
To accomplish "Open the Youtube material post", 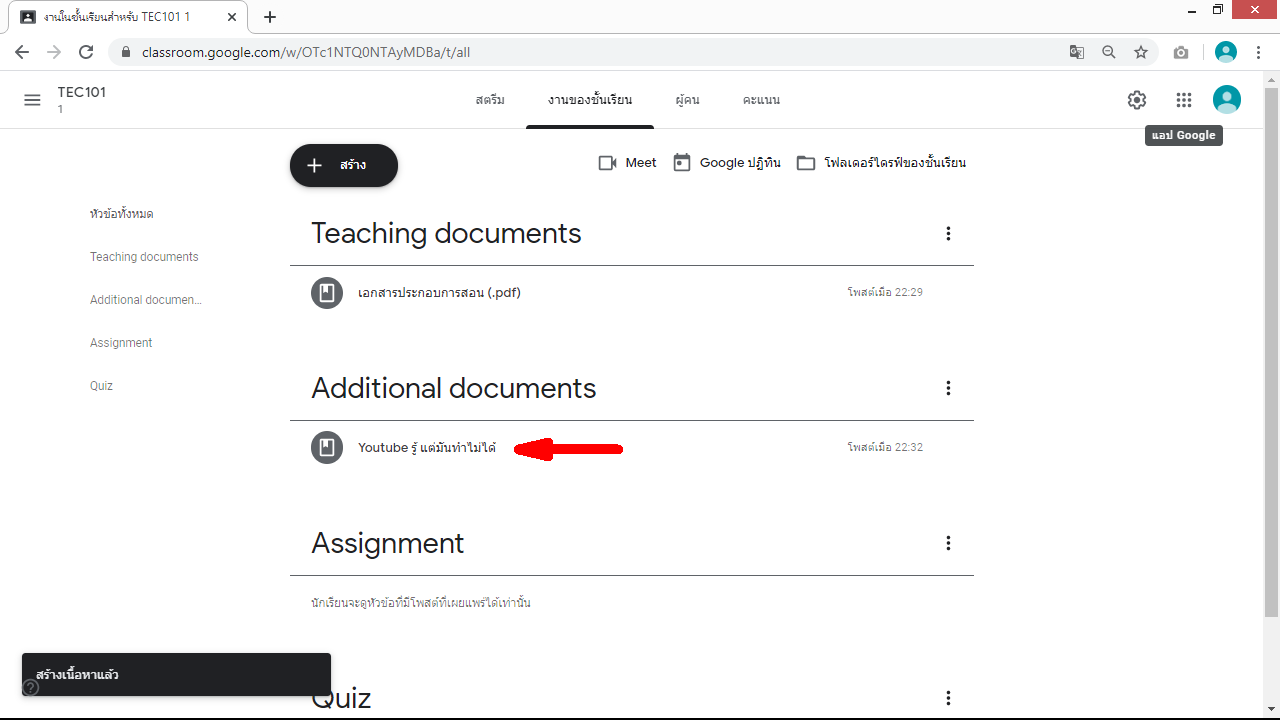I will pyautogui.click(x=426, y=448).
